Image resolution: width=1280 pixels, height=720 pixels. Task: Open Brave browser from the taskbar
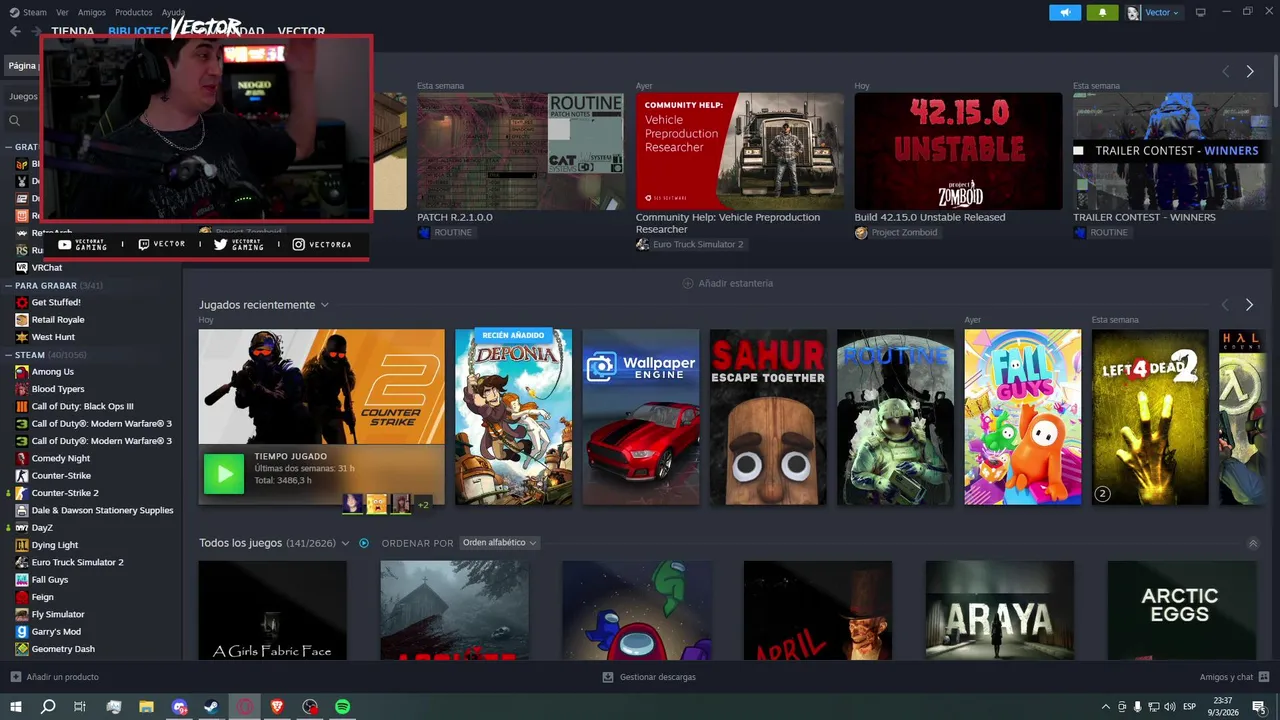point(277,707)
